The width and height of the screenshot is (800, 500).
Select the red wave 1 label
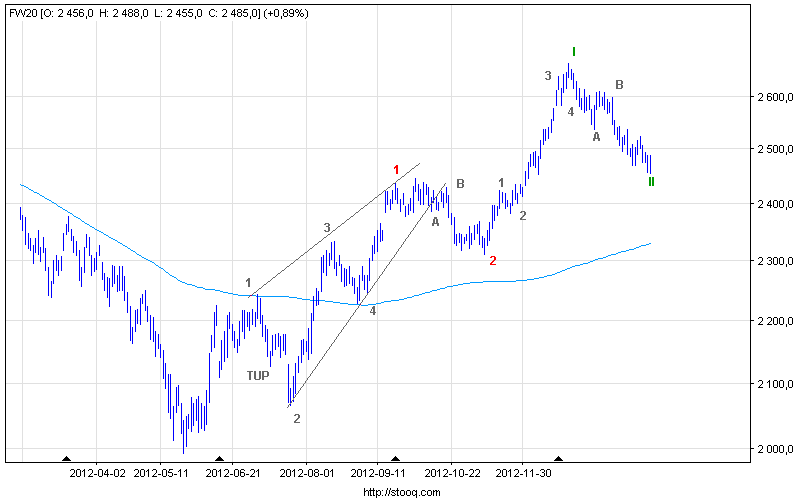pos(396,170)
